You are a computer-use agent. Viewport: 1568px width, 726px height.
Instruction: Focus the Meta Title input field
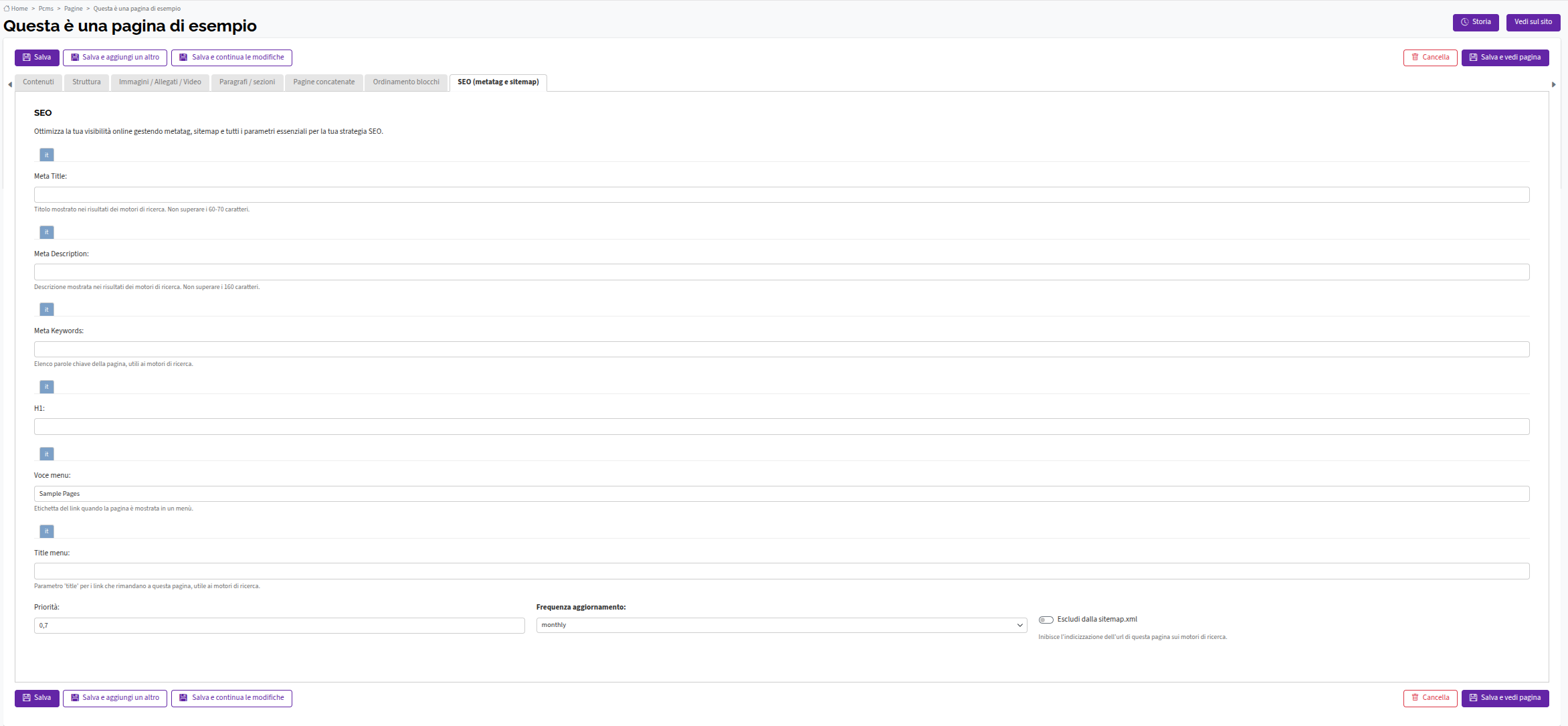pos(781,195)
